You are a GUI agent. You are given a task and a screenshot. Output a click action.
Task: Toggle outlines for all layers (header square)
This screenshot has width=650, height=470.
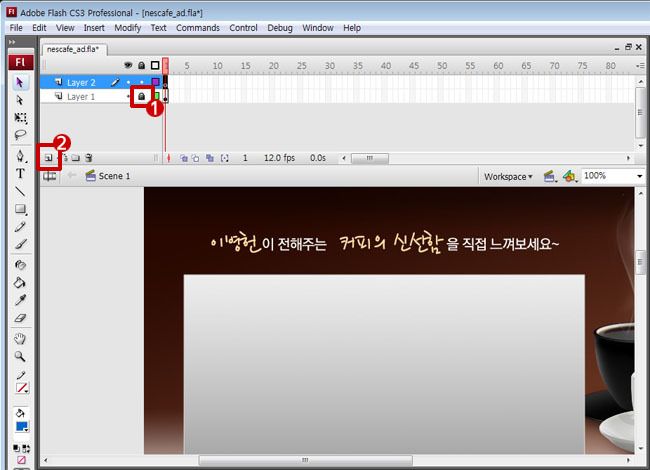click(155, 65)
